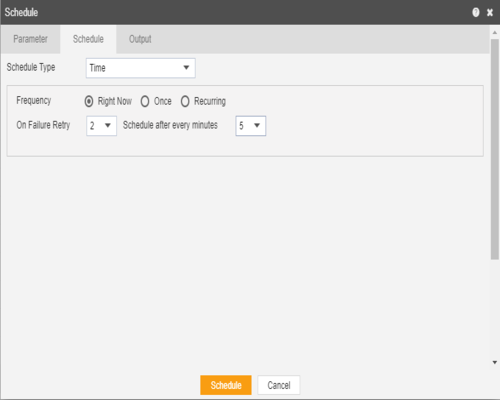Image resolution: width=500 pixels, height=400 pixels.
Task: Select the Once frequency option
Action: [145, 101]
